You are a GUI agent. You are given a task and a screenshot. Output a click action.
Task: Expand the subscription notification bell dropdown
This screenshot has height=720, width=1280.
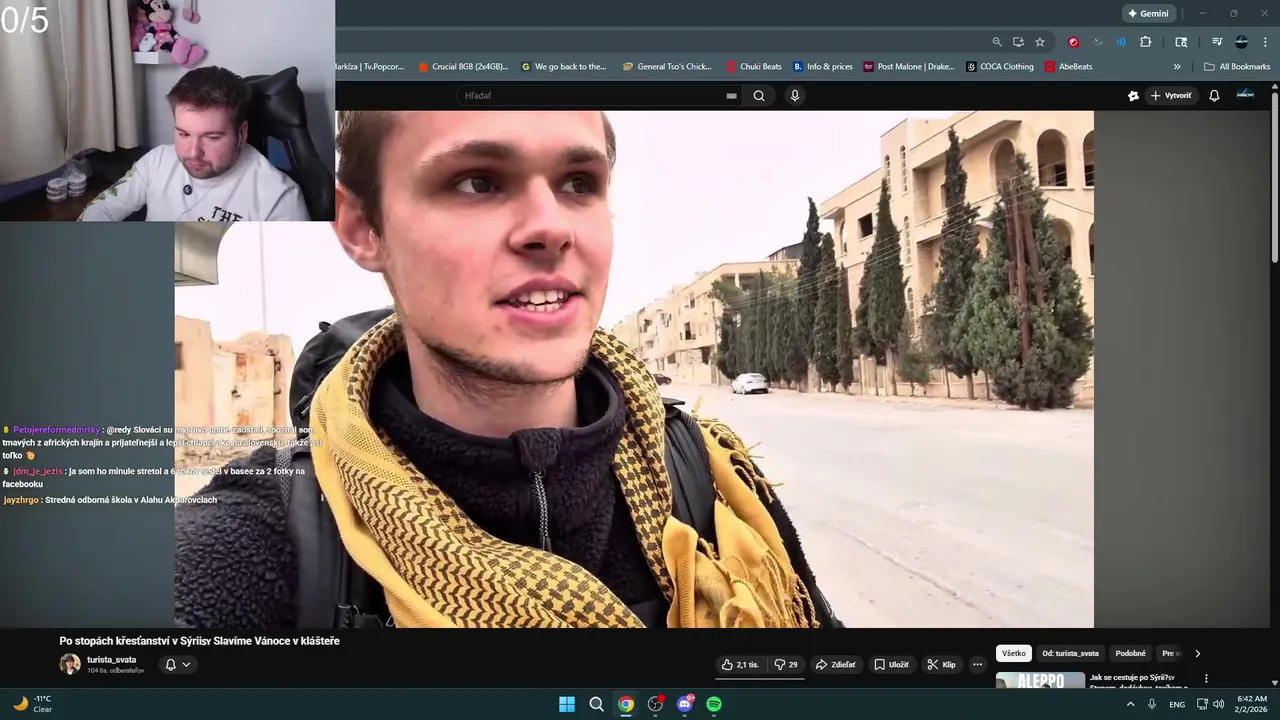click(177, 664)
